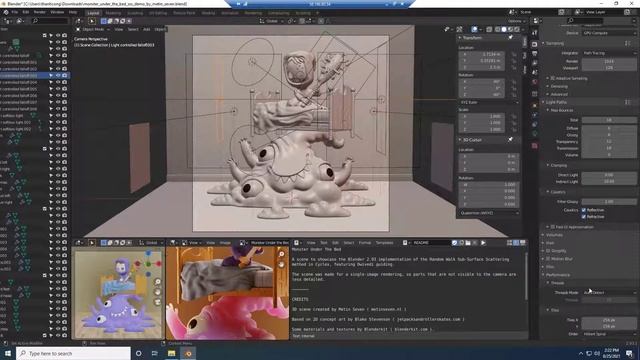
Task: Enable Motion Blur checkbox
Action: pyautogui.click(x=548, y=259)
